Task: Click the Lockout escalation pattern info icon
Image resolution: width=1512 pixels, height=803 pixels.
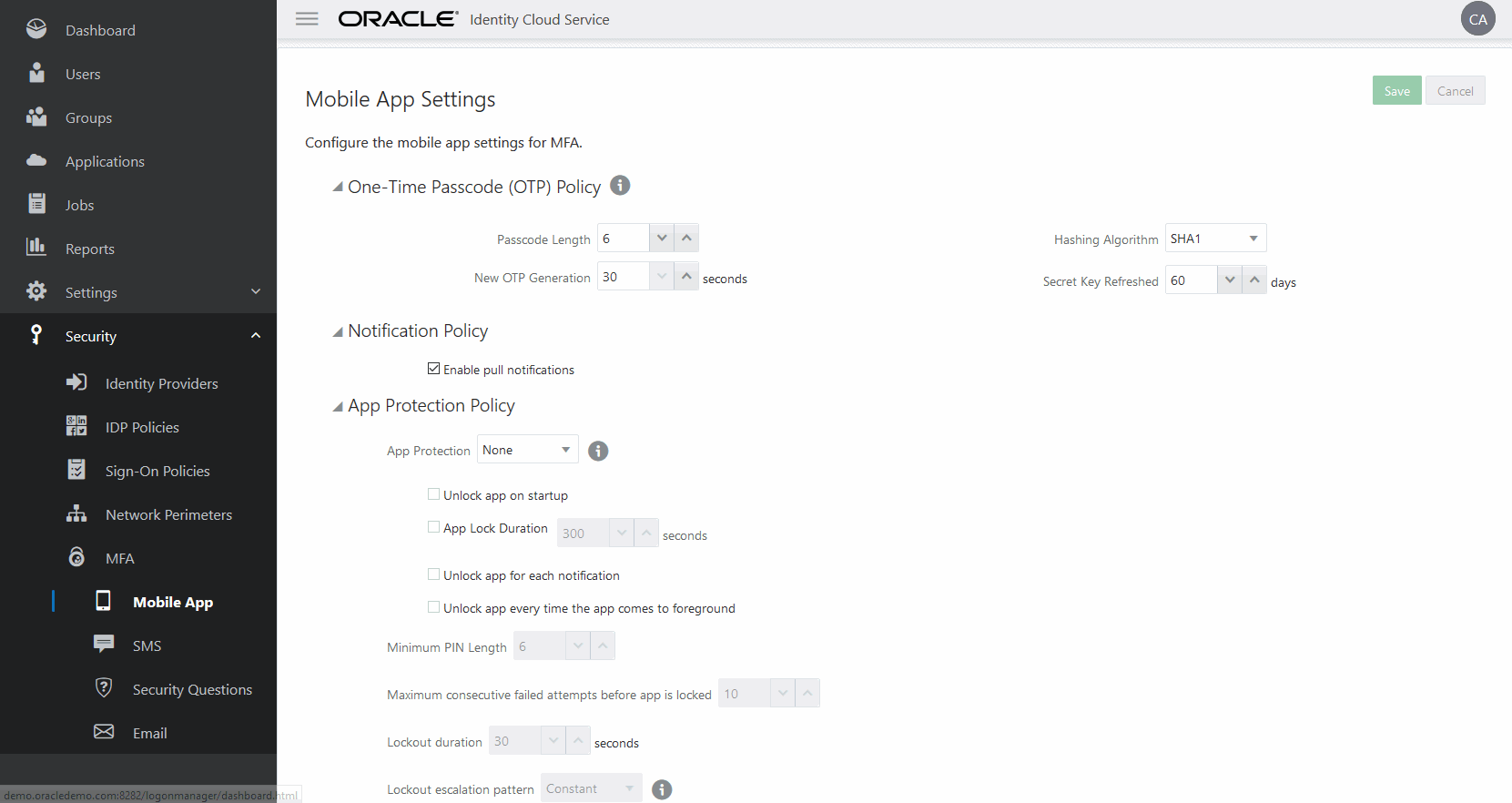Action: (662, 789)
